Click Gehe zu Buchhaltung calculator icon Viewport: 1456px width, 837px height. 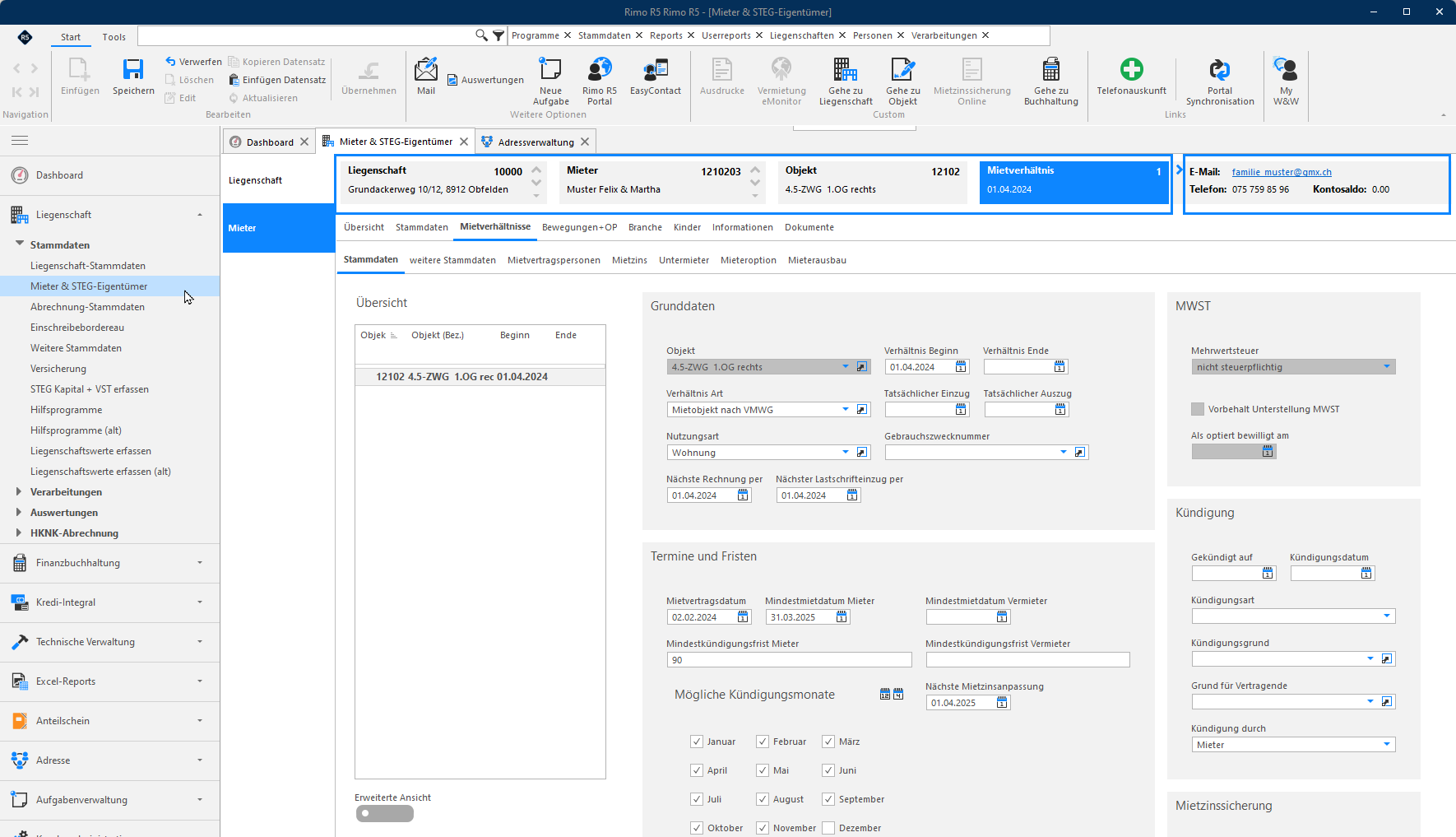point(1051,69)
